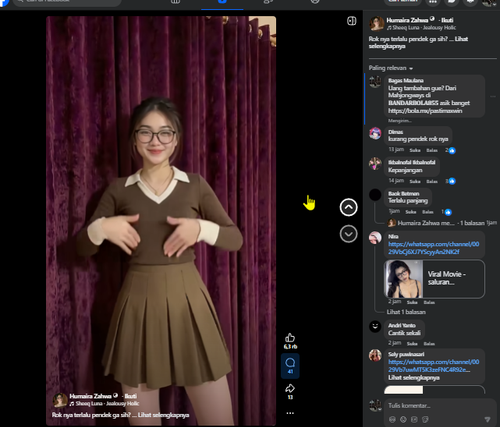Open Sheeq Luna audio on video overlay

(x=104, y=403)
